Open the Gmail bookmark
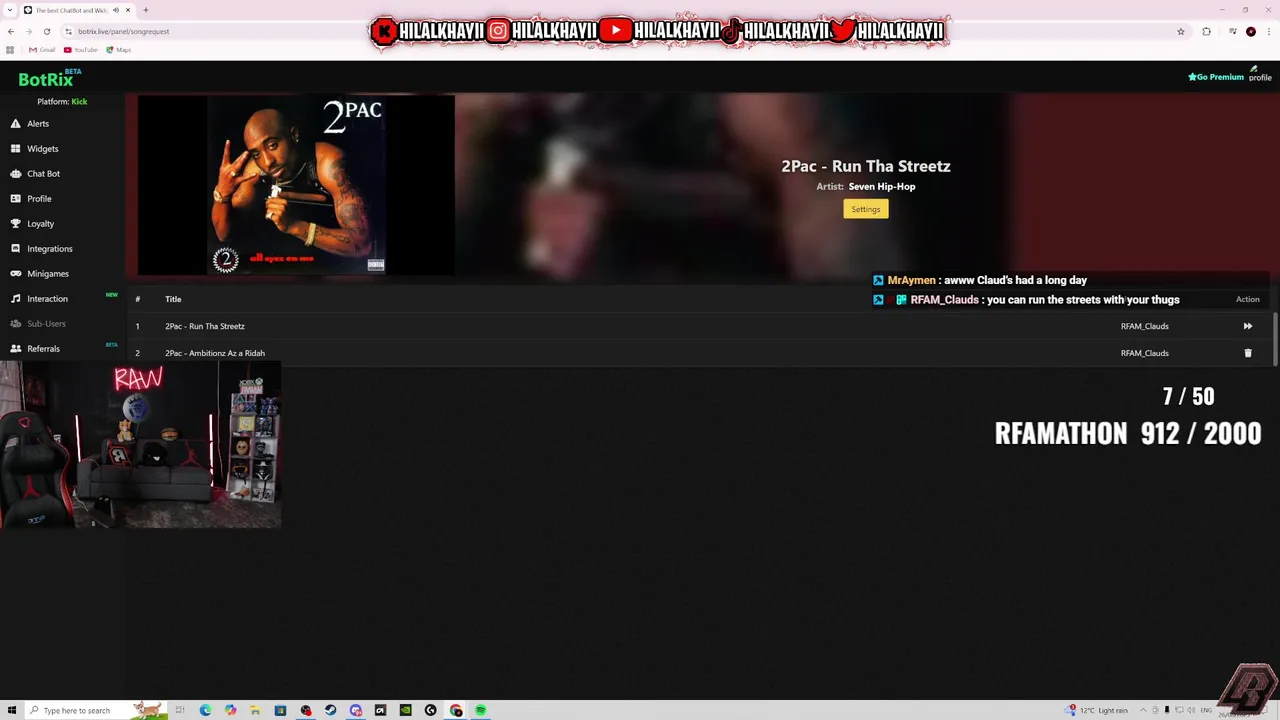The height and width of the screenshot is (720, 1280). (x=42, y=50)
